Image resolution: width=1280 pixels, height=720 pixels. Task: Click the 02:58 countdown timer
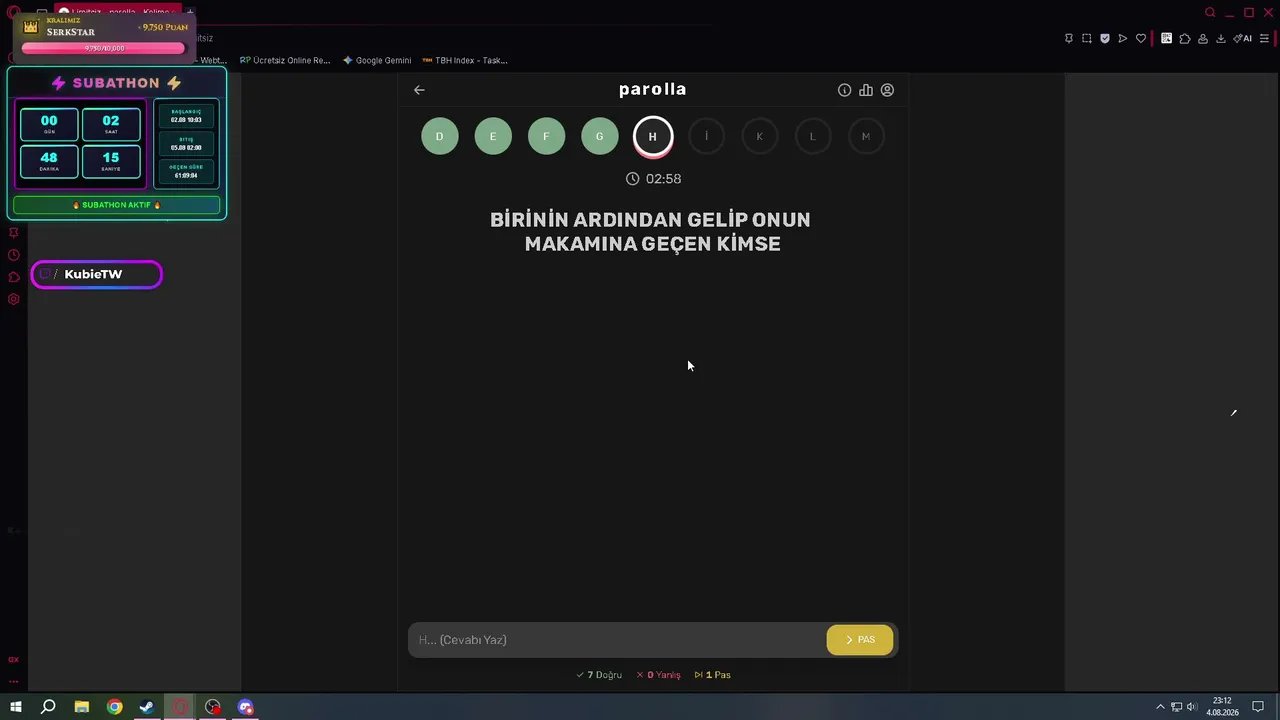point(653,179)
